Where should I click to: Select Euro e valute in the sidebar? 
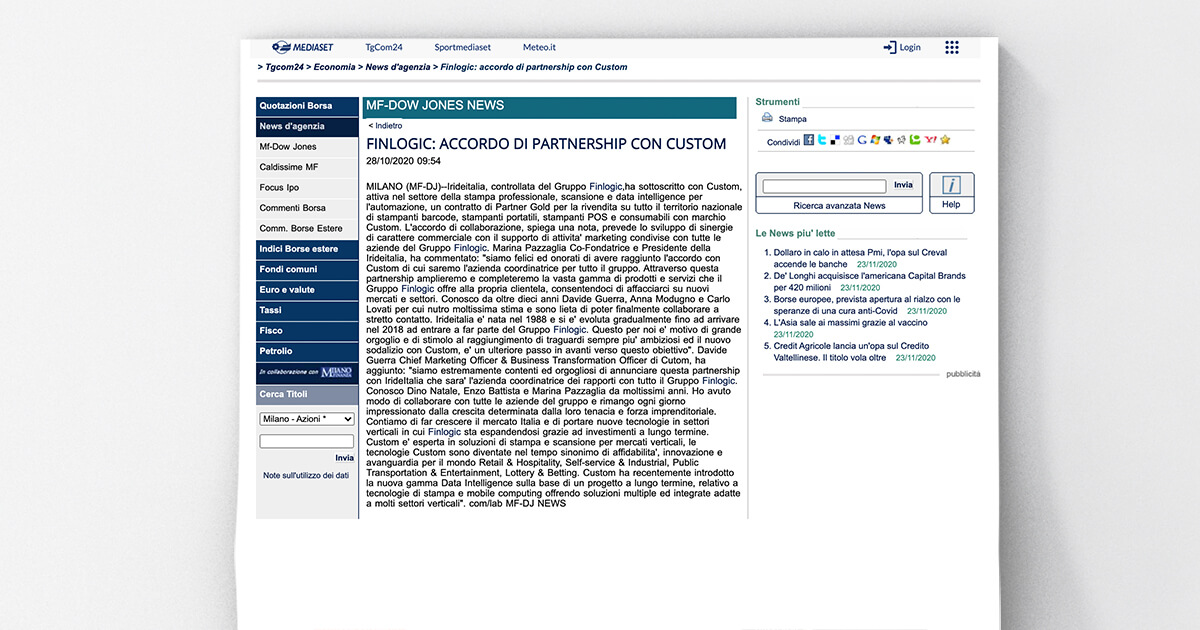(307, 290)
